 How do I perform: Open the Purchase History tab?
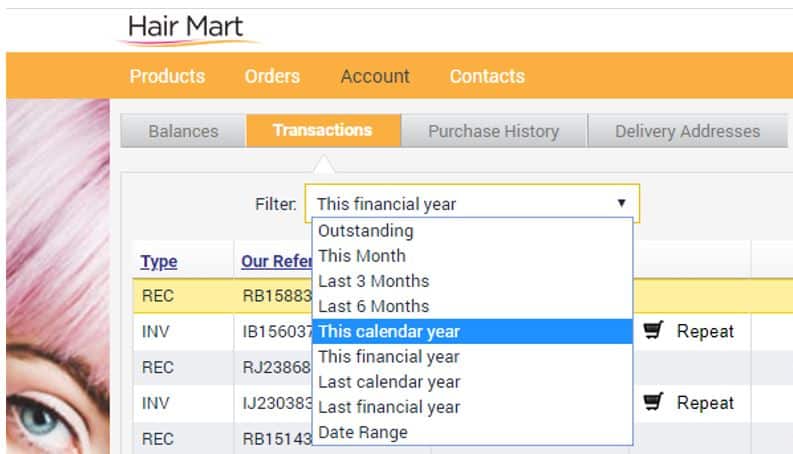pos(493,131)
